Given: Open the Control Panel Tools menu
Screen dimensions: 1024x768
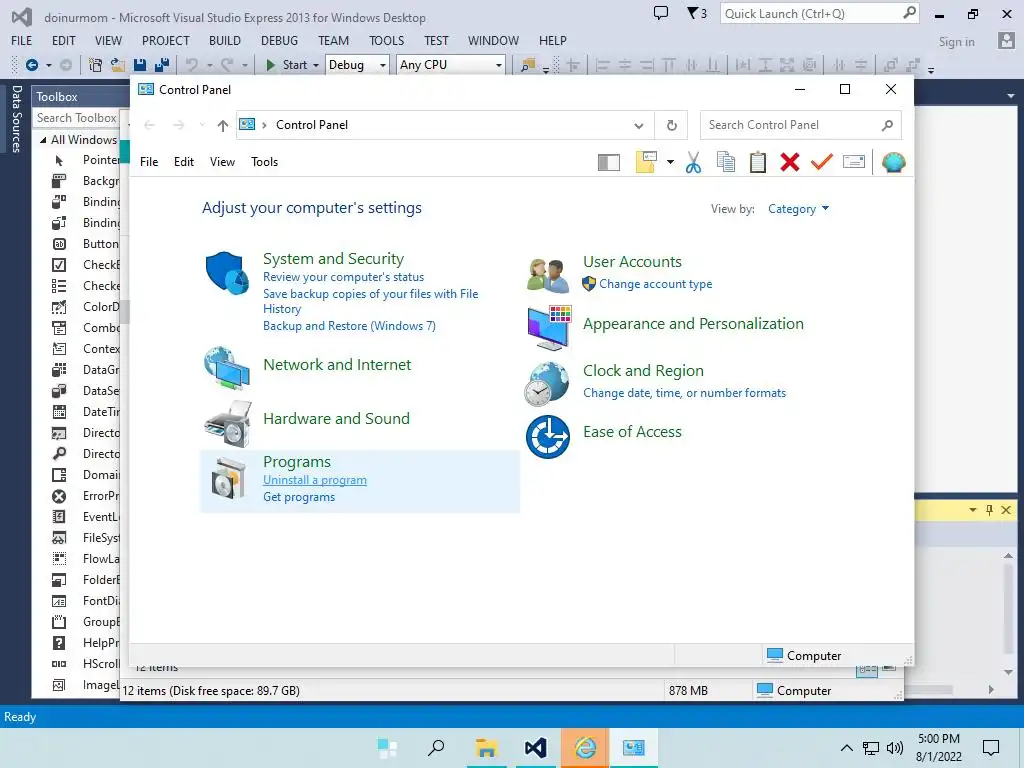Looking at the screenshot, I should (x=264, y=162).
